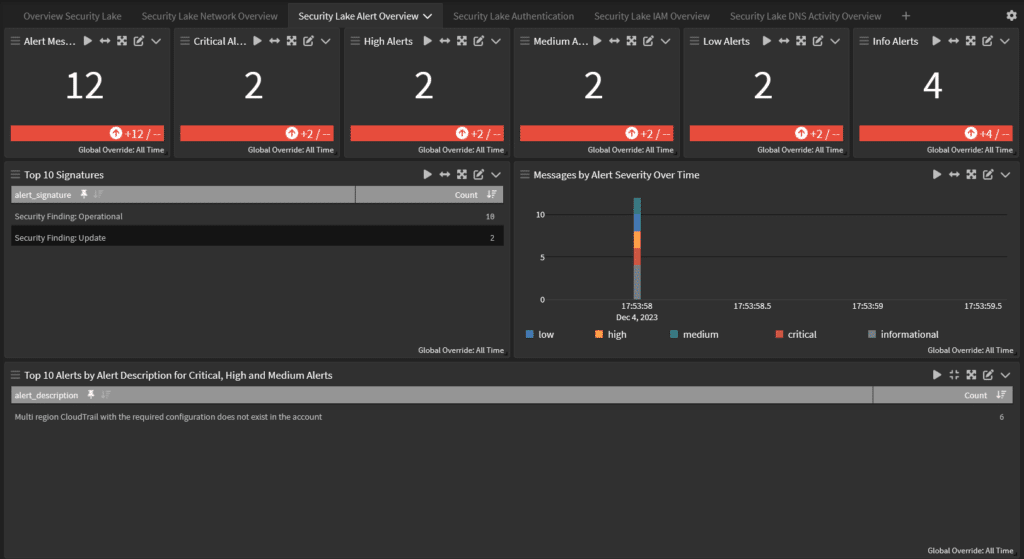Toggle pin on alert_signature column
Screen dimensions: 1024x559
(84, 195)
